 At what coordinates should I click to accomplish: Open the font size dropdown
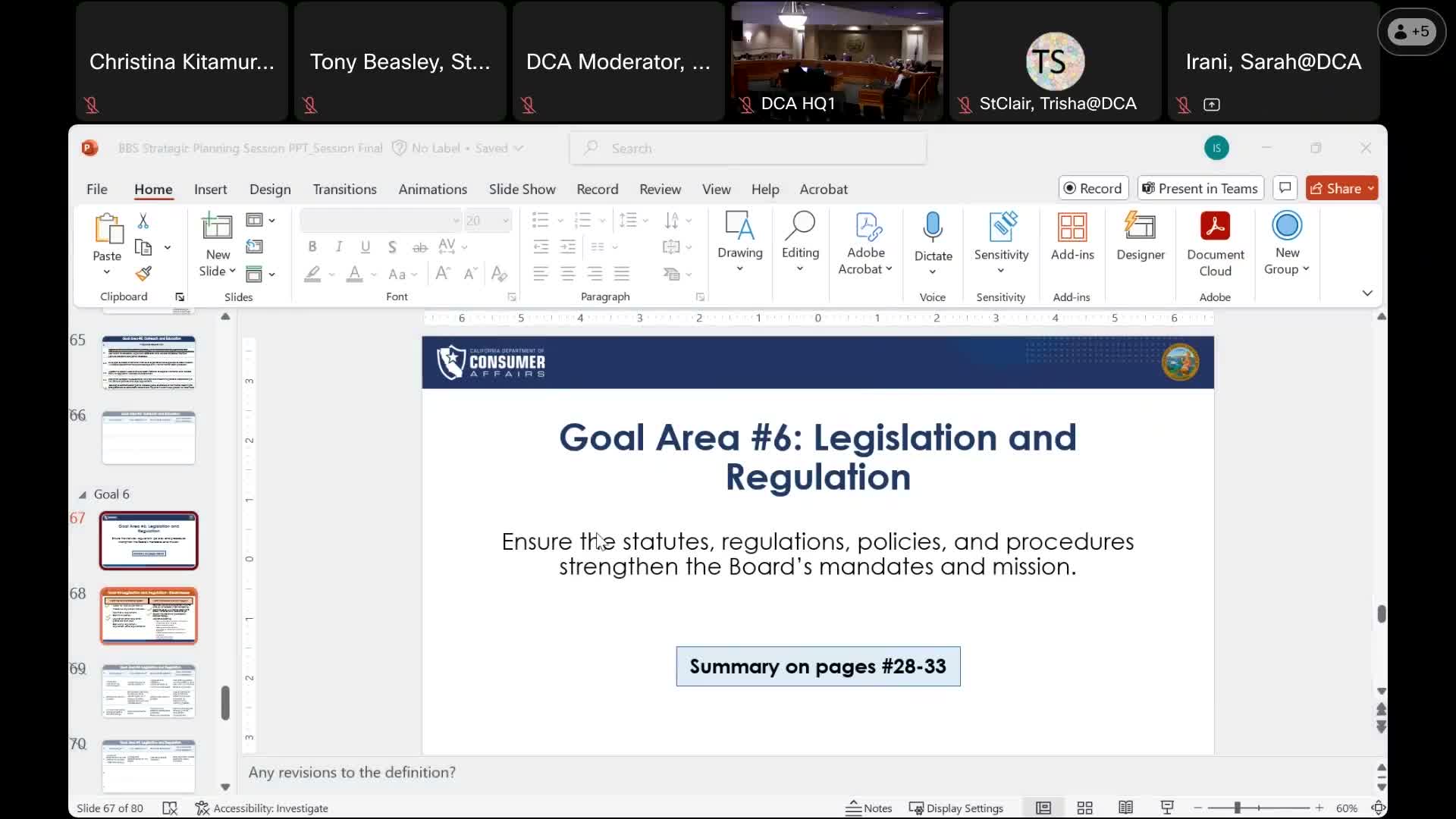(x=505, y=221)
